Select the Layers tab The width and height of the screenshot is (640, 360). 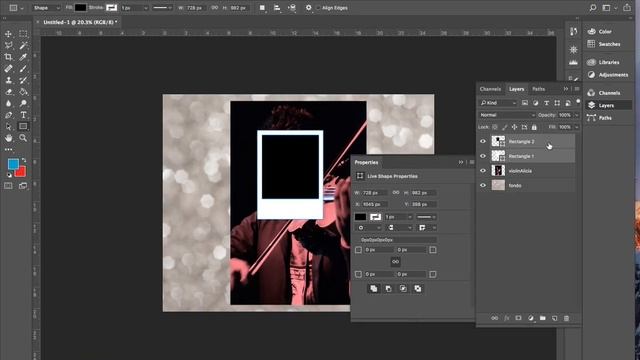click(x=516, y=89)
